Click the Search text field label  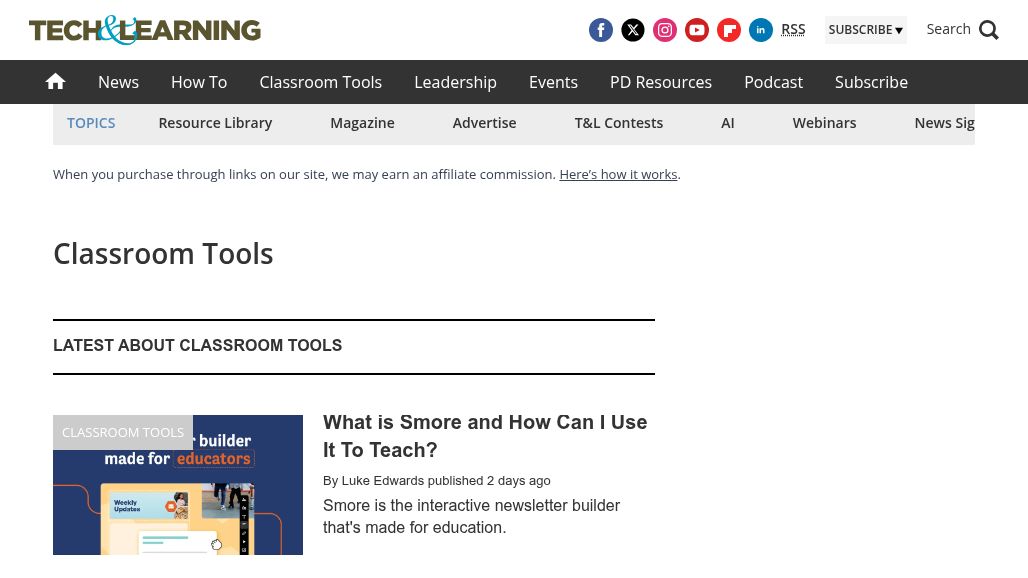(948, 29)
